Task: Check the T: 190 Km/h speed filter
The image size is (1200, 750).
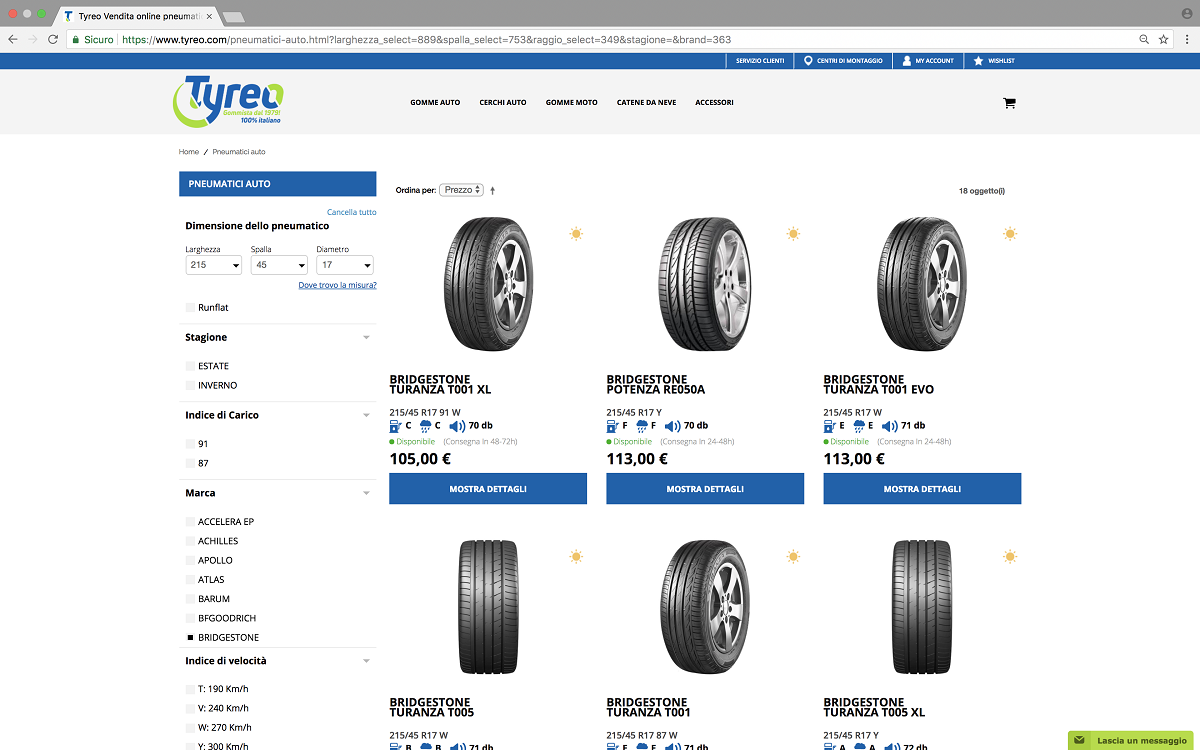Action: point(190,689)
